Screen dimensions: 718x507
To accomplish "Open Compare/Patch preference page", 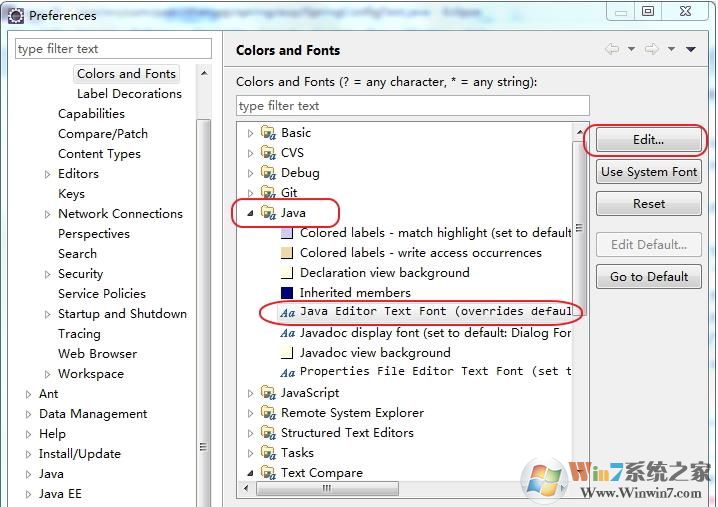I will (103, 134).
